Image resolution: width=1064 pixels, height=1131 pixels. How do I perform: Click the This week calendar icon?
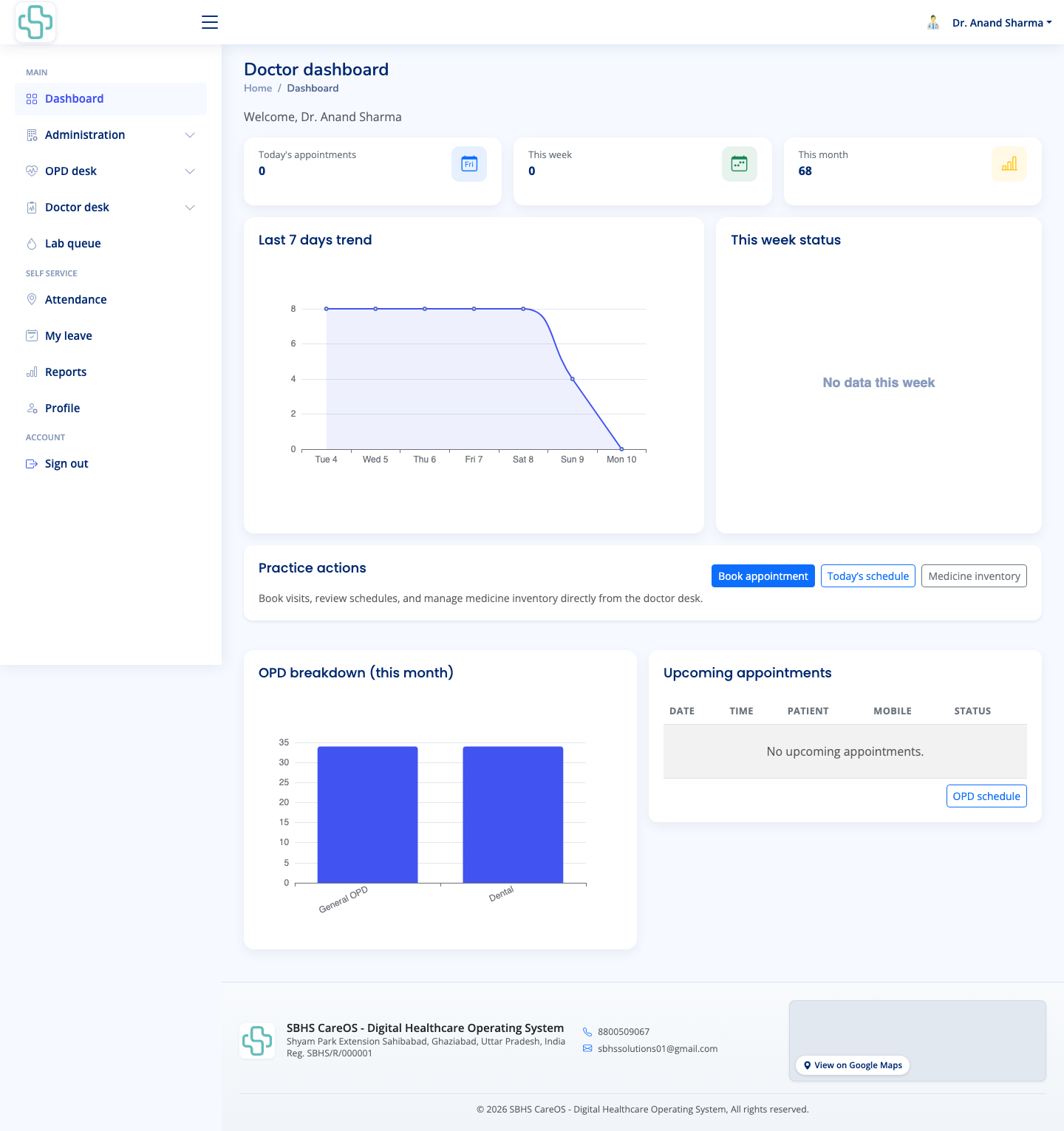point(739,164)
